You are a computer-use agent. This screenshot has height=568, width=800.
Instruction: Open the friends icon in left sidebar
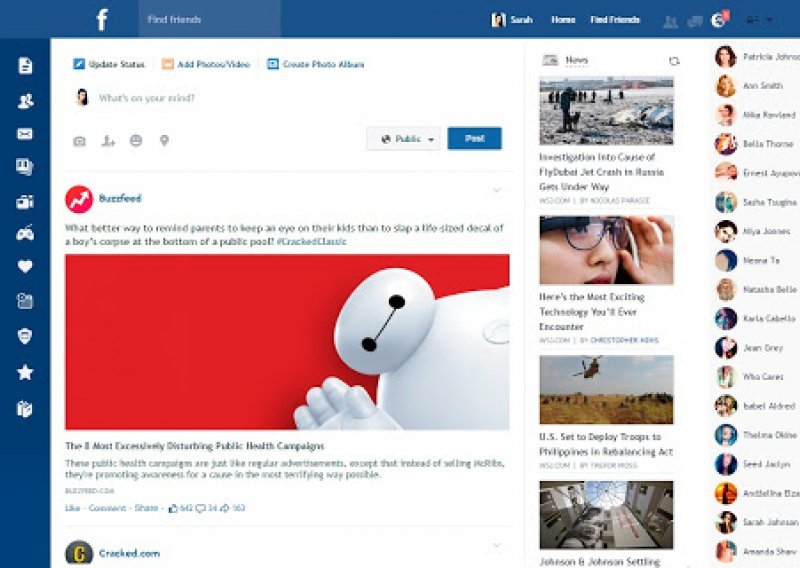(25, 101)
